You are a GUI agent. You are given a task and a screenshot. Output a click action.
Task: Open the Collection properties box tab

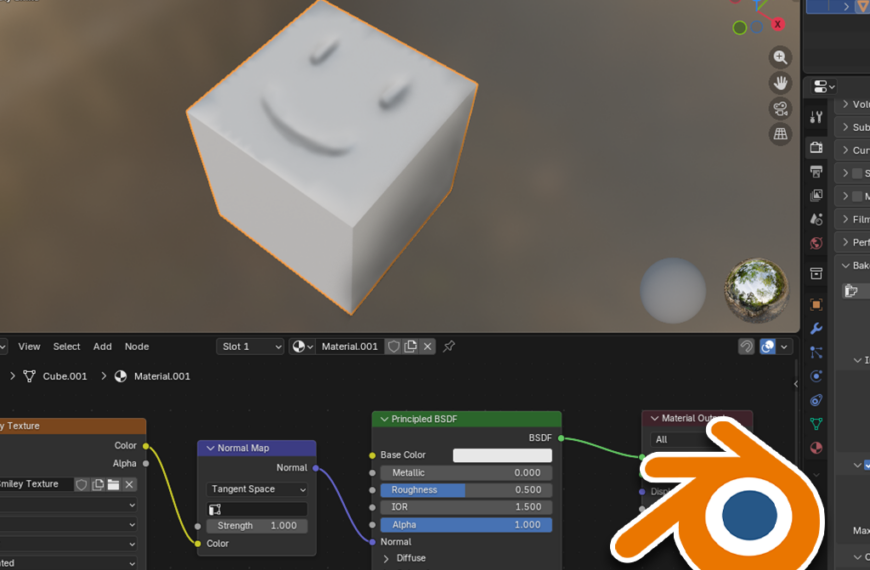click(816, 273)
